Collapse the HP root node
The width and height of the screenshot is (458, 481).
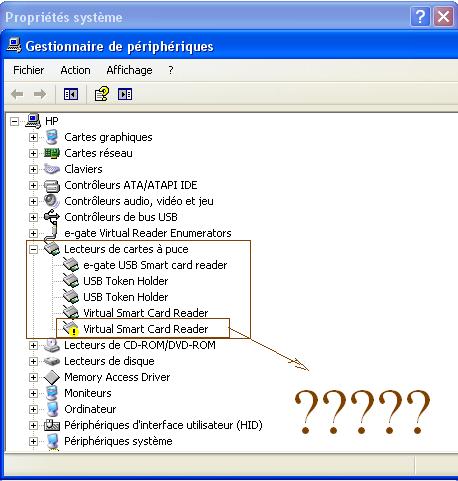pyautogui.click(x=14, y=121)
